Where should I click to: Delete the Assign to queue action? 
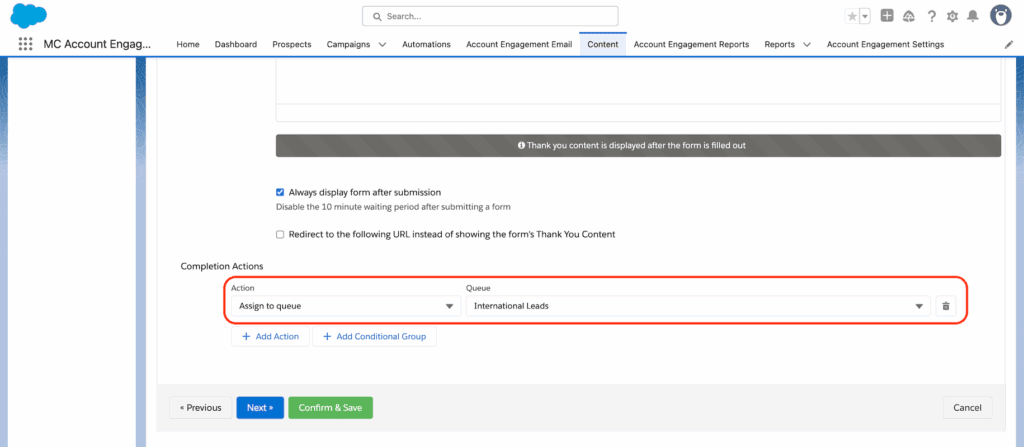pyautogui.click(x=946, y=306)
